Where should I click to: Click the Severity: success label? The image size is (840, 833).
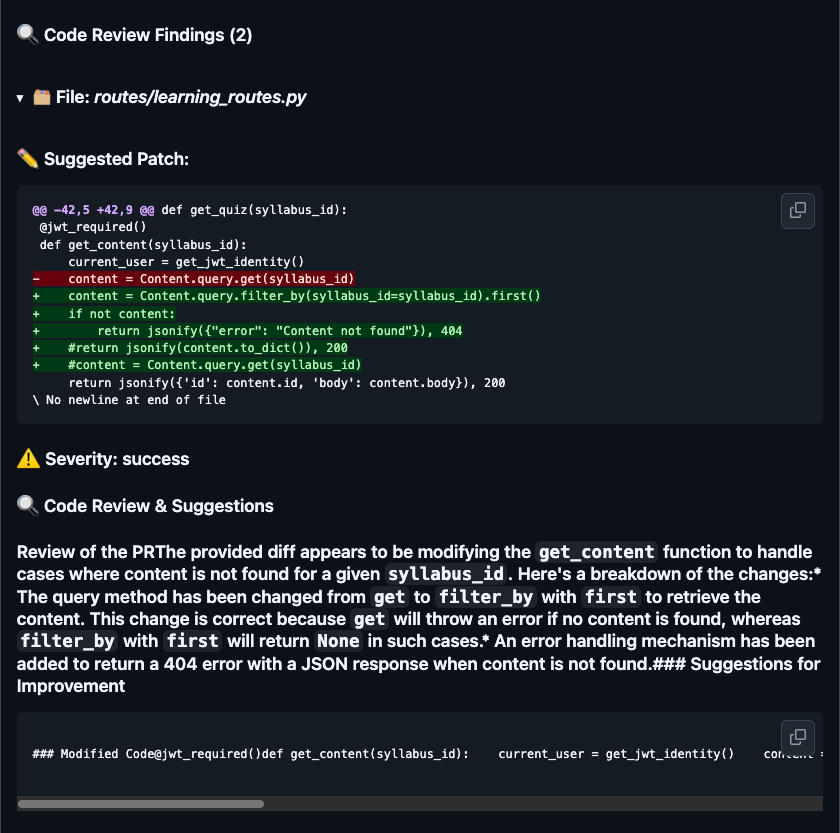[x=118, y=458]
